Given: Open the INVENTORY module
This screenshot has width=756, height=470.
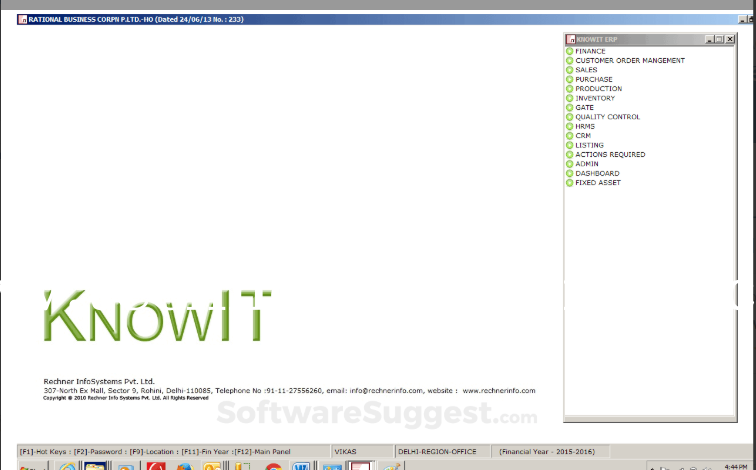Looking at the screenshot, I should pyautogui.click(x=595, y=98).
